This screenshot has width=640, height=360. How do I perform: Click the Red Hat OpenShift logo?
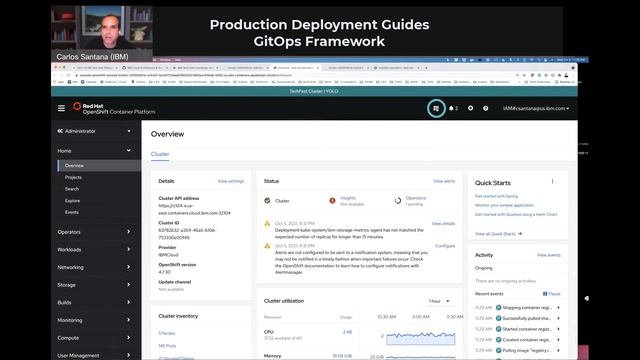point(114,109)
